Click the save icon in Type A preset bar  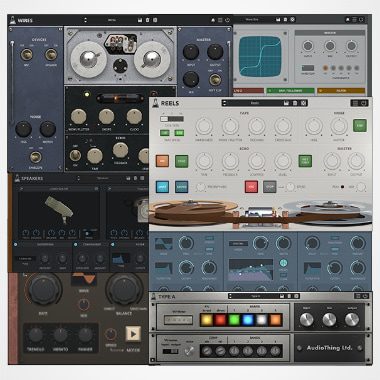(282, 296)
